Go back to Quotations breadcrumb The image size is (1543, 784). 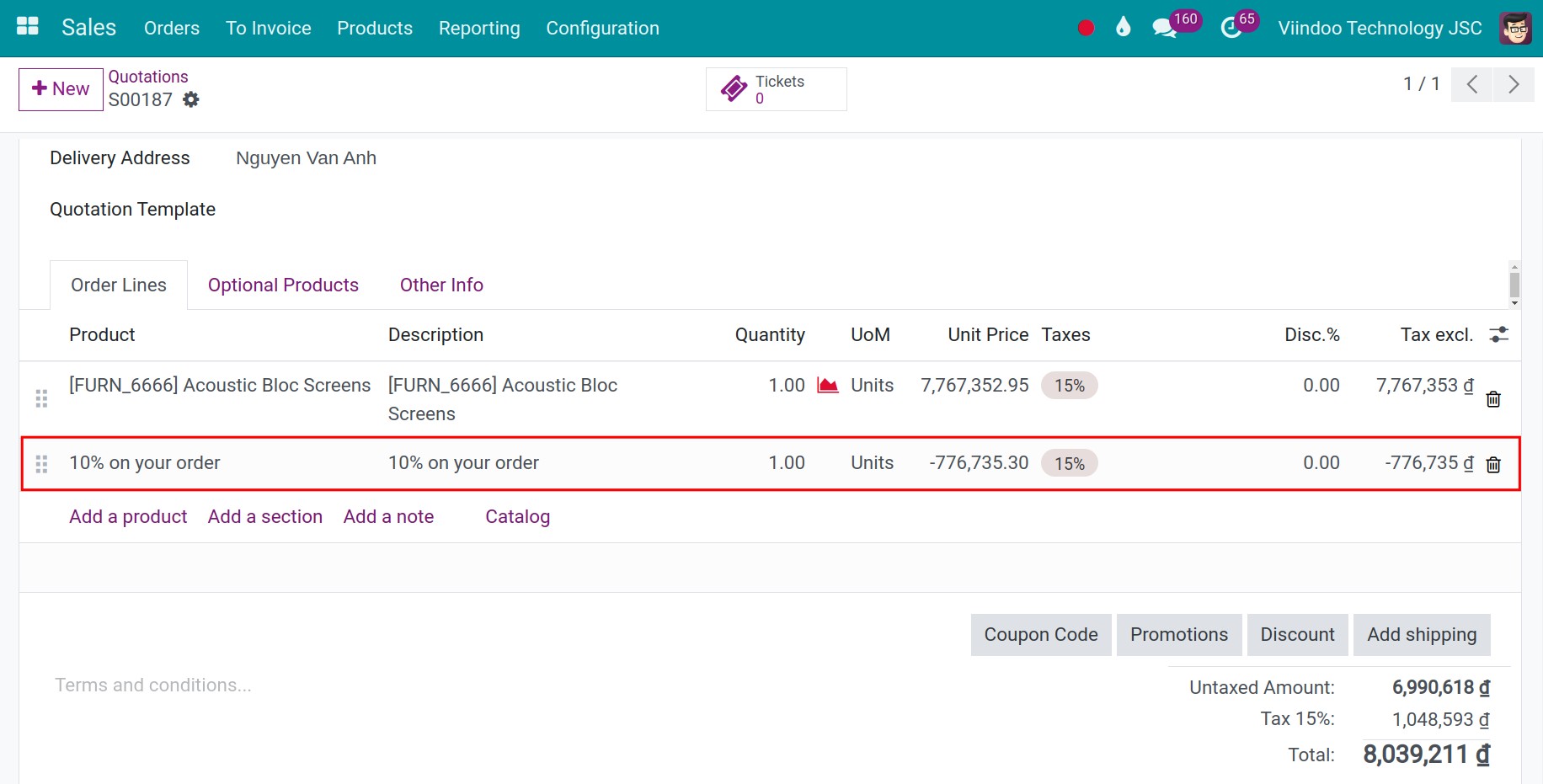(148, 77)
